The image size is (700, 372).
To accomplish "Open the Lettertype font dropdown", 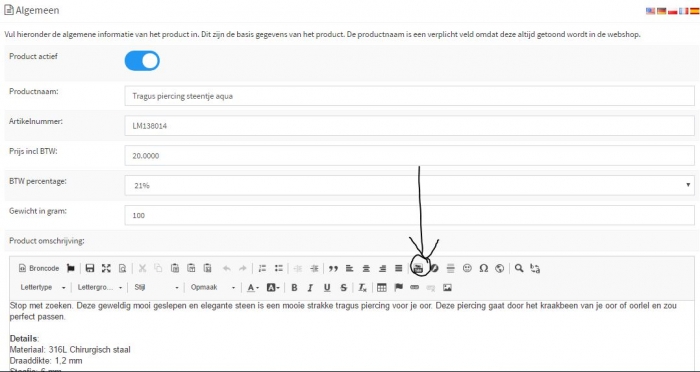I will 43,288.
